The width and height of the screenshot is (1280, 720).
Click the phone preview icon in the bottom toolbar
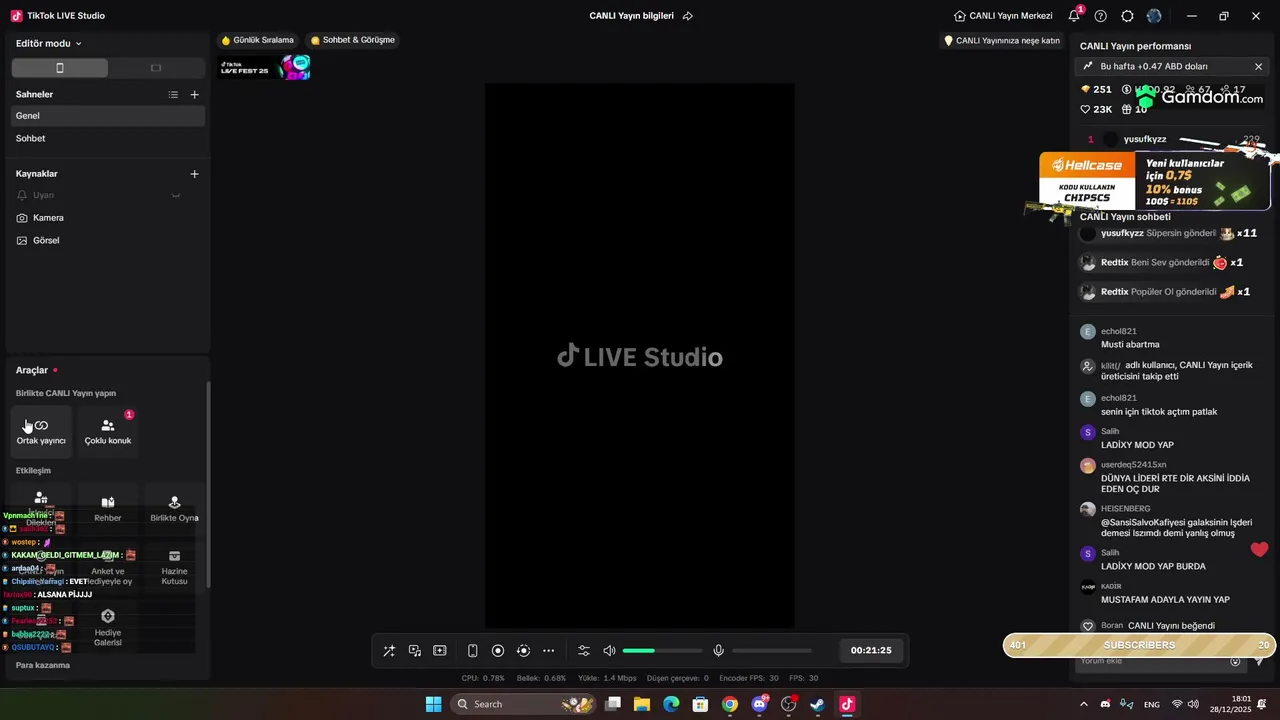473,651
